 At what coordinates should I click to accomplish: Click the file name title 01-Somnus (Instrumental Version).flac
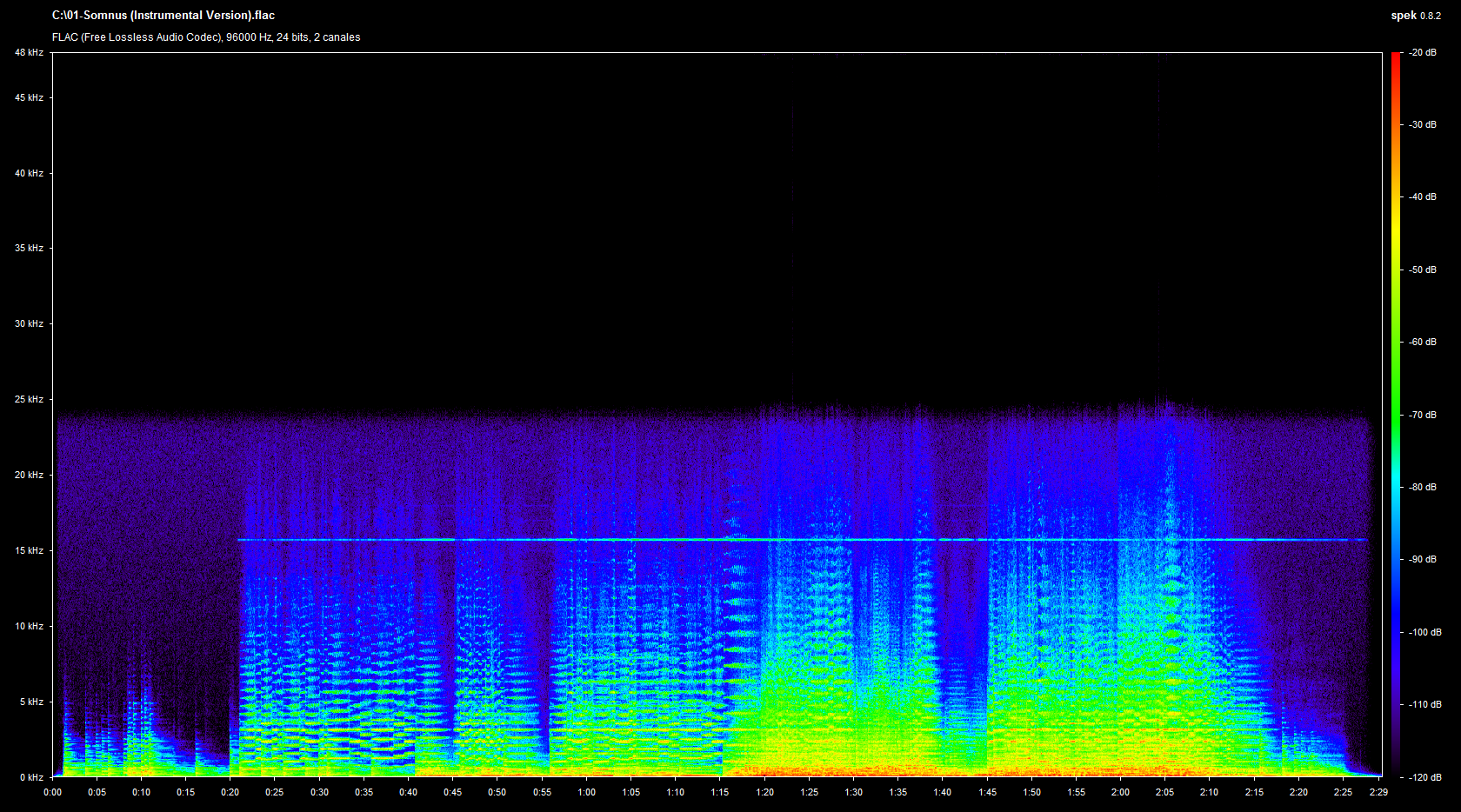coord(163,16)
